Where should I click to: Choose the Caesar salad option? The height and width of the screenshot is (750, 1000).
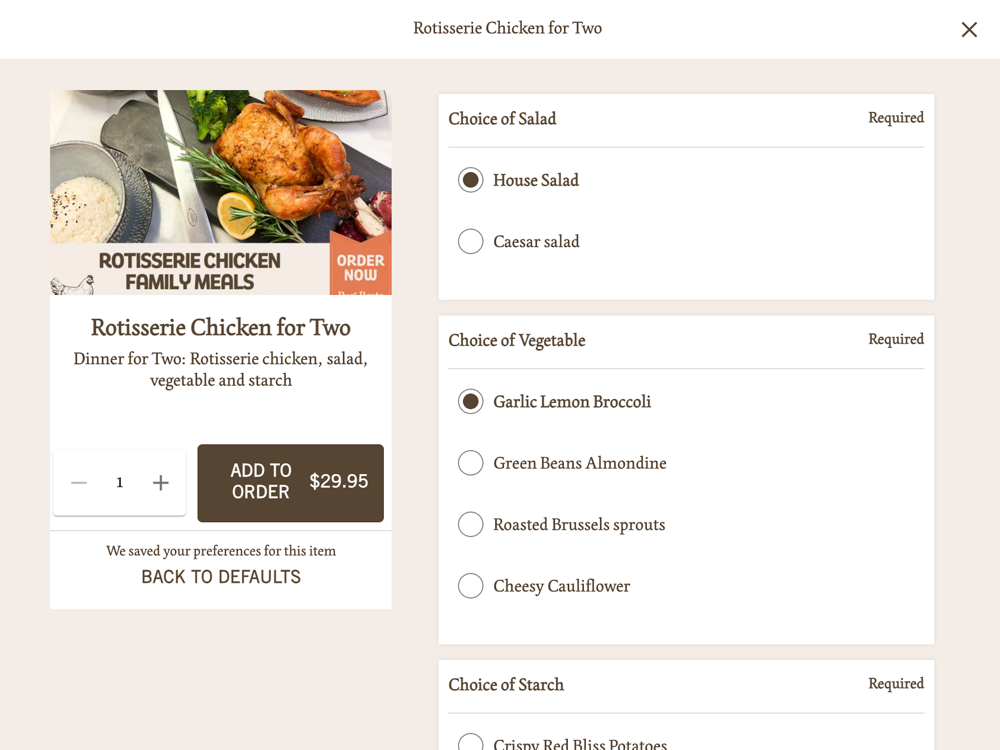coord(471,242)
